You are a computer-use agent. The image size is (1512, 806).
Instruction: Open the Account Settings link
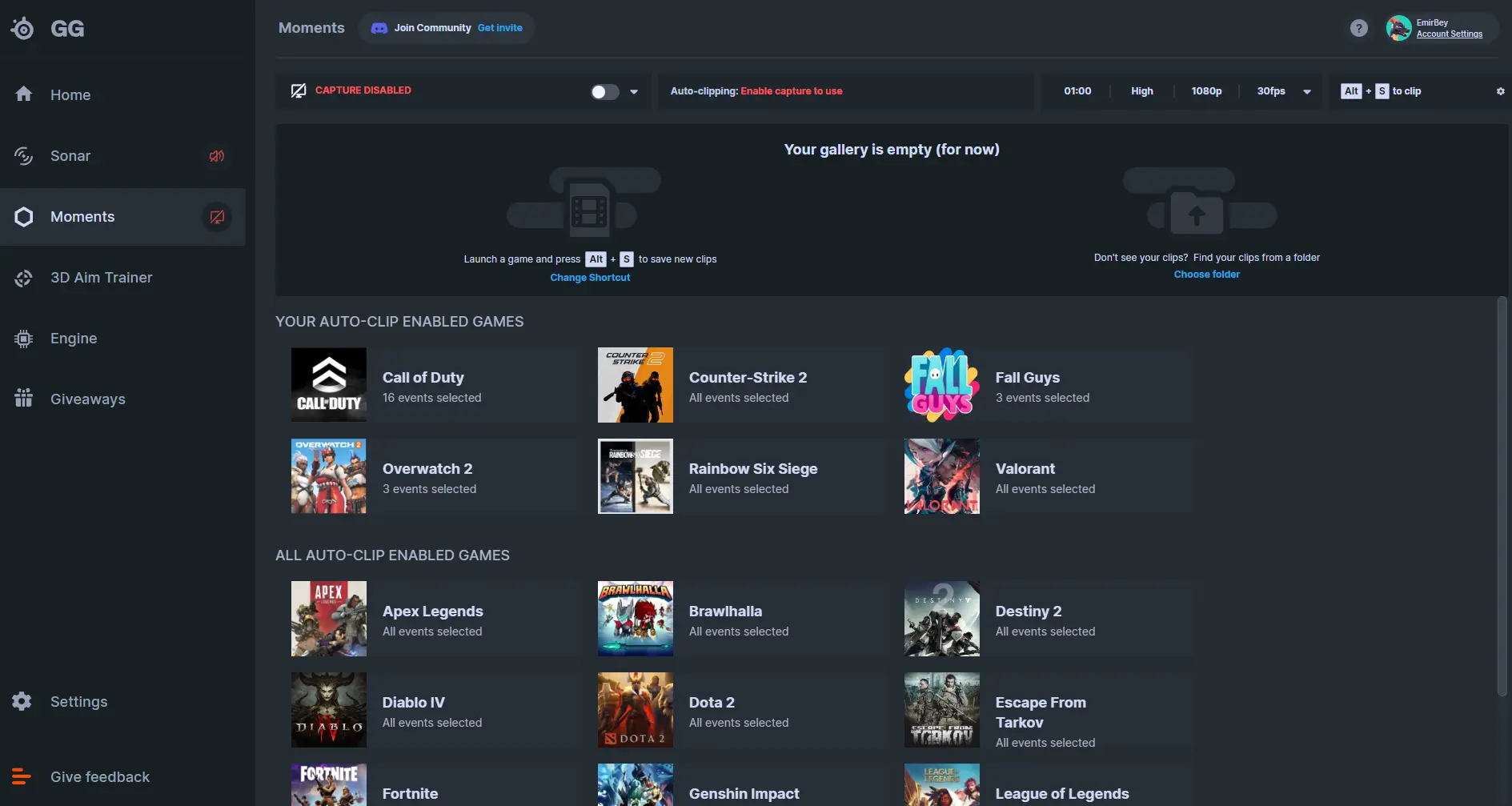pyautogui.click(x=1449, y=34)
